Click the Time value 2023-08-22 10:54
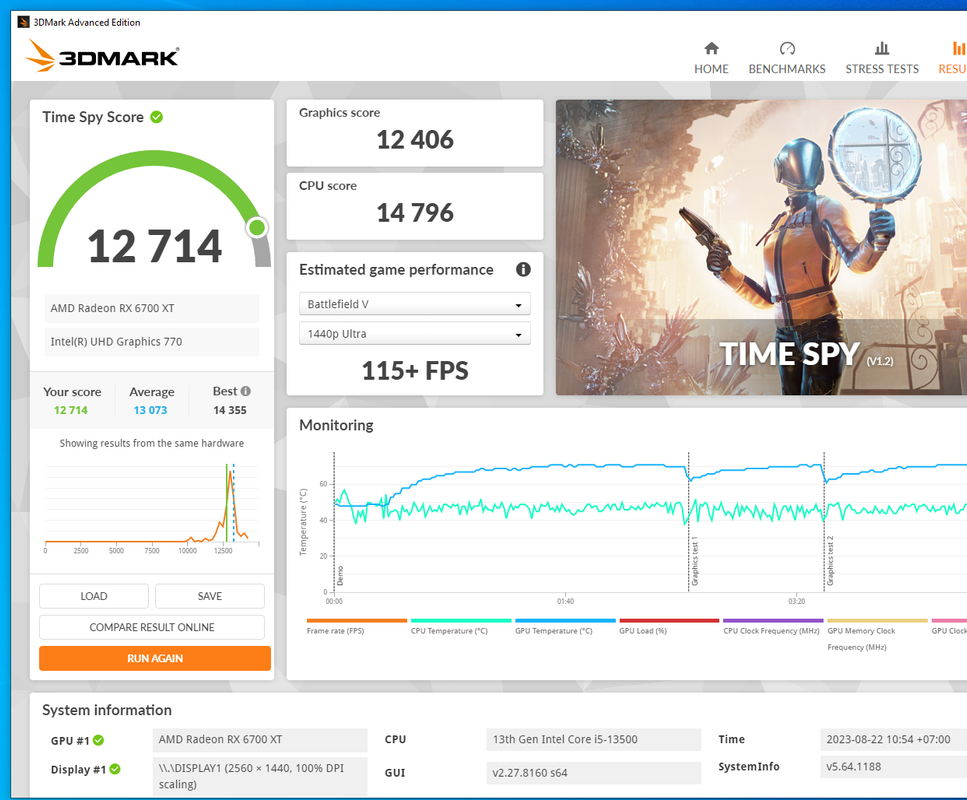Image resolution: width=967 pixels, height=800 pixels. point(894,740)
